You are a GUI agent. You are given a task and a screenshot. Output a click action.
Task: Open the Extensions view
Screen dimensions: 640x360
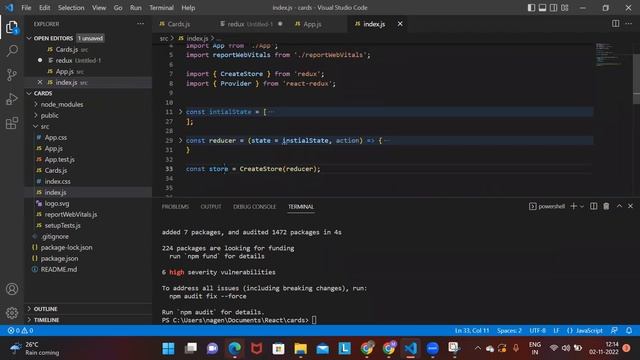12,123
